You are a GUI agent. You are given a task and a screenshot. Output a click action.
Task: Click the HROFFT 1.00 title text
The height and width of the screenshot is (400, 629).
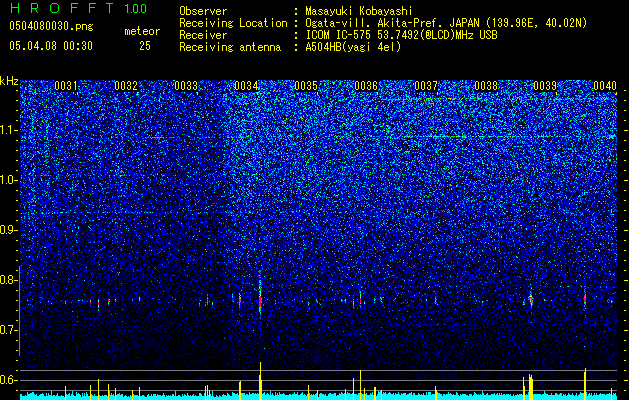(79, 8)
